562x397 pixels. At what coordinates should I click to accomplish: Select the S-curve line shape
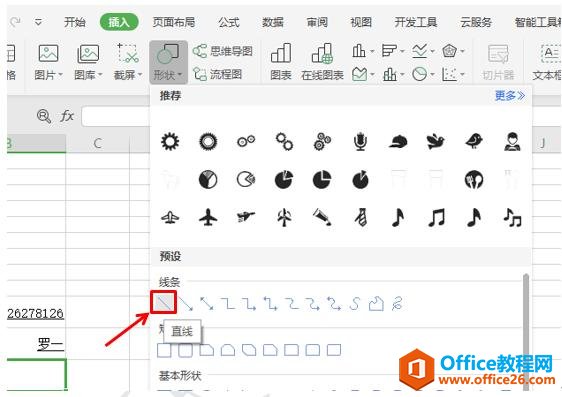(x=354, y=304)
